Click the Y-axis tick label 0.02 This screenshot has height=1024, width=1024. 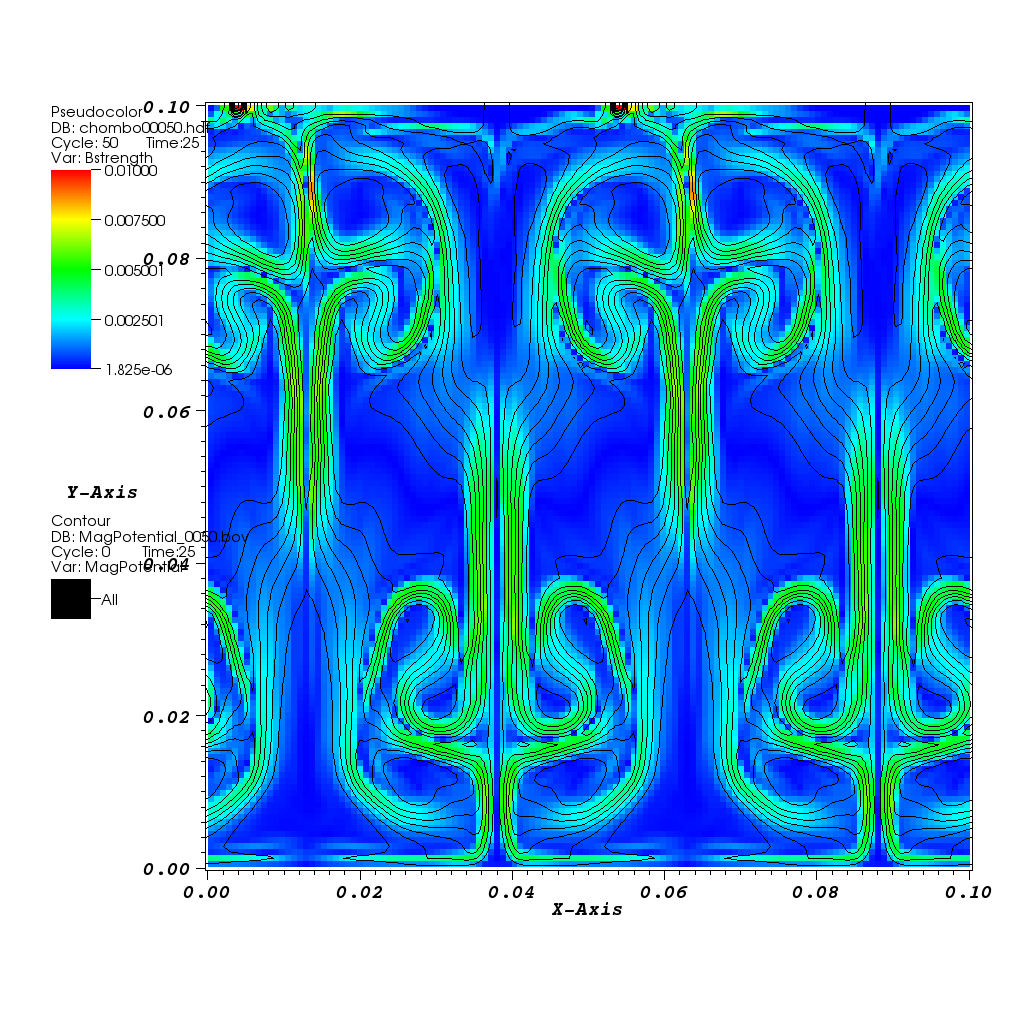click(167, 717)
